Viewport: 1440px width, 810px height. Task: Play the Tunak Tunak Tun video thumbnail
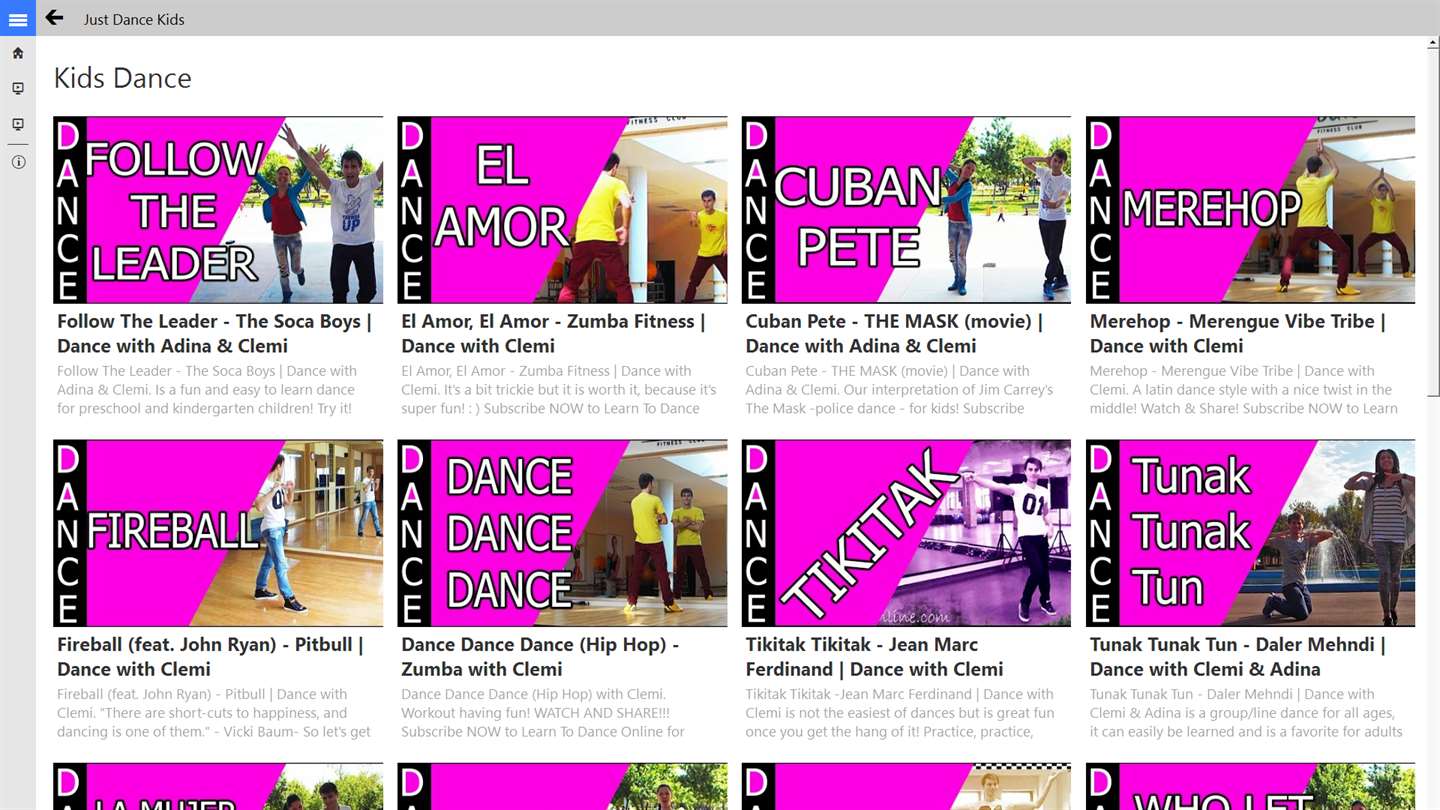[1250, 533]
